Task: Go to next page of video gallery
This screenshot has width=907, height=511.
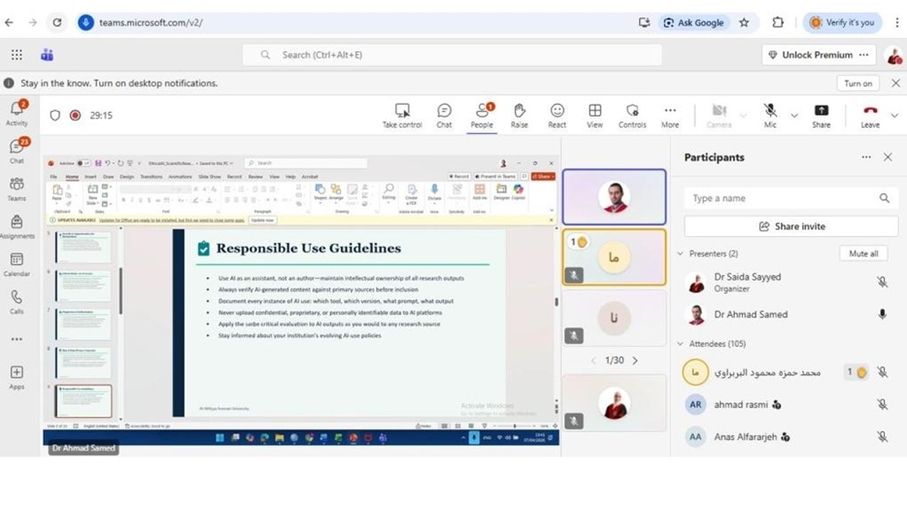Action: 635,360
